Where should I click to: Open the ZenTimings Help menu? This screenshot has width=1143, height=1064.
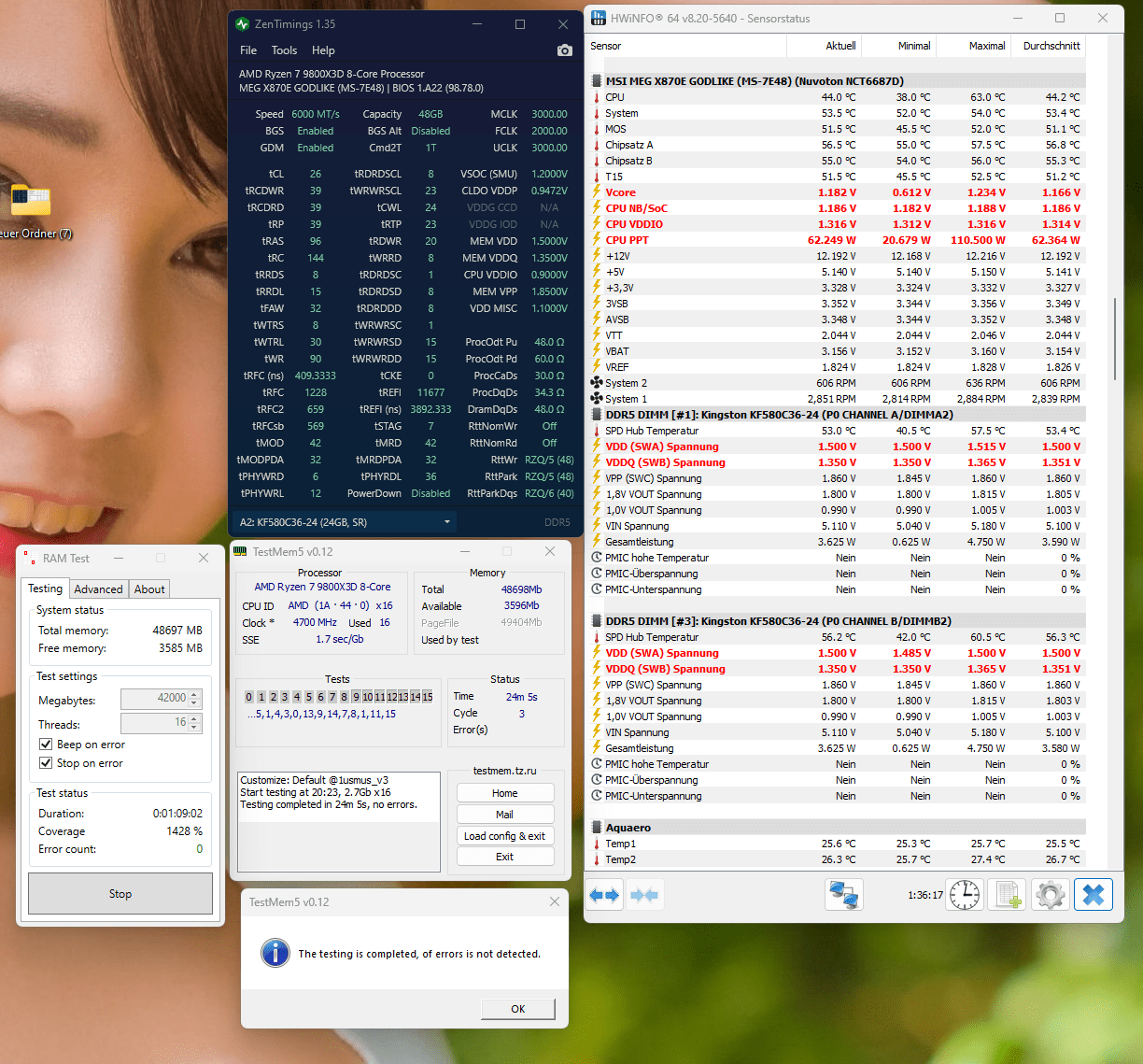tap(323, 50)
